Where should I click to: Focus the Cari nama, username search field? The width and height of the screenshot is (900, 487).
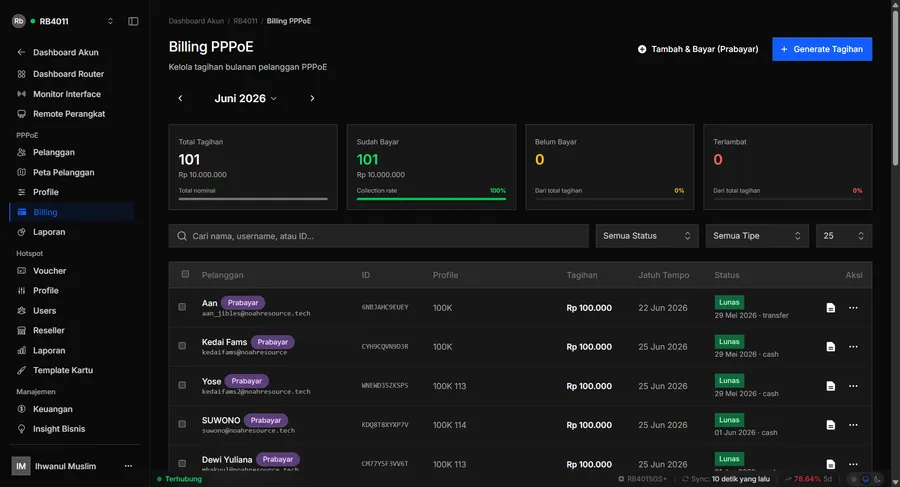379,236
